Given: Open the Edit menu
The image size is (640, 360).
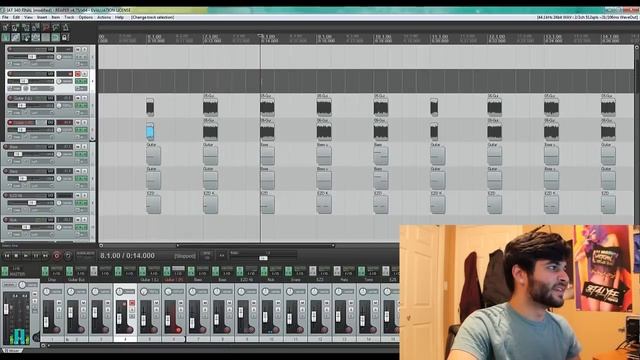Looking at the screenshot, I should click(16, 18).
